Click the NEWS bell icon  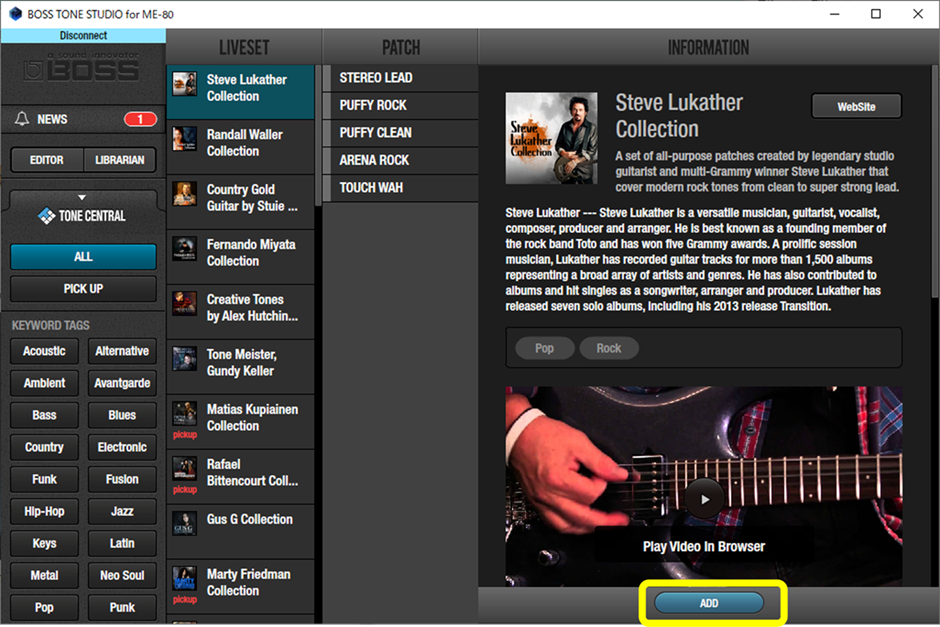click(x=22, y=119)
